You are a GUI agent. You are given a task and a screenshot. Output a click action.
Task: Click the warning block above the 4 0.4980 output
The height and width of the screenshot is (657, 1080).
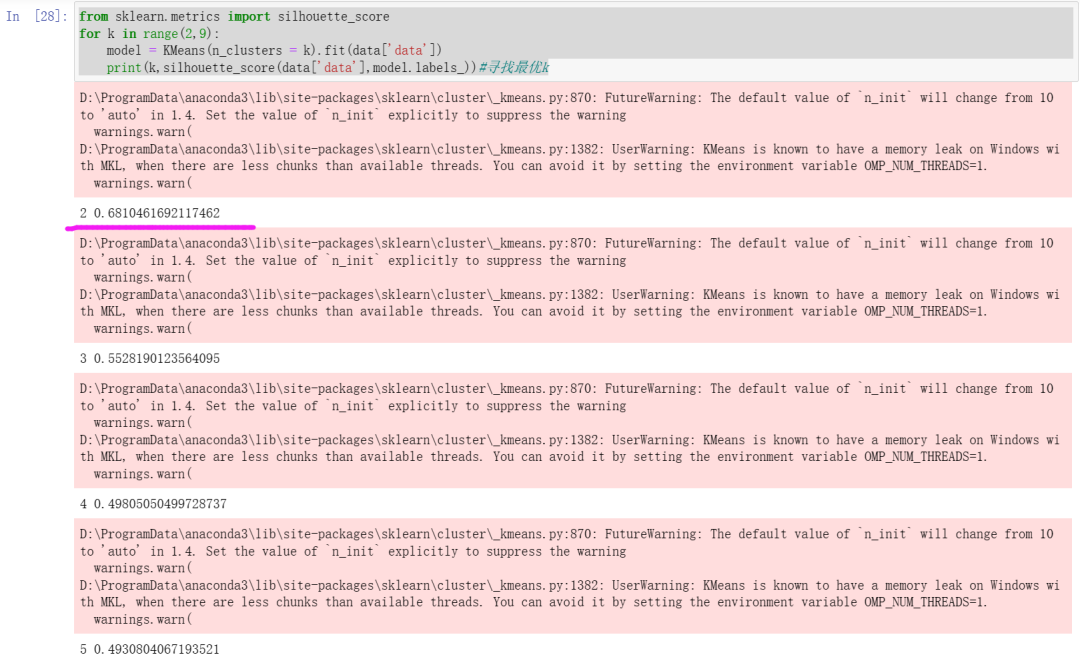click(x=572, y=430)
